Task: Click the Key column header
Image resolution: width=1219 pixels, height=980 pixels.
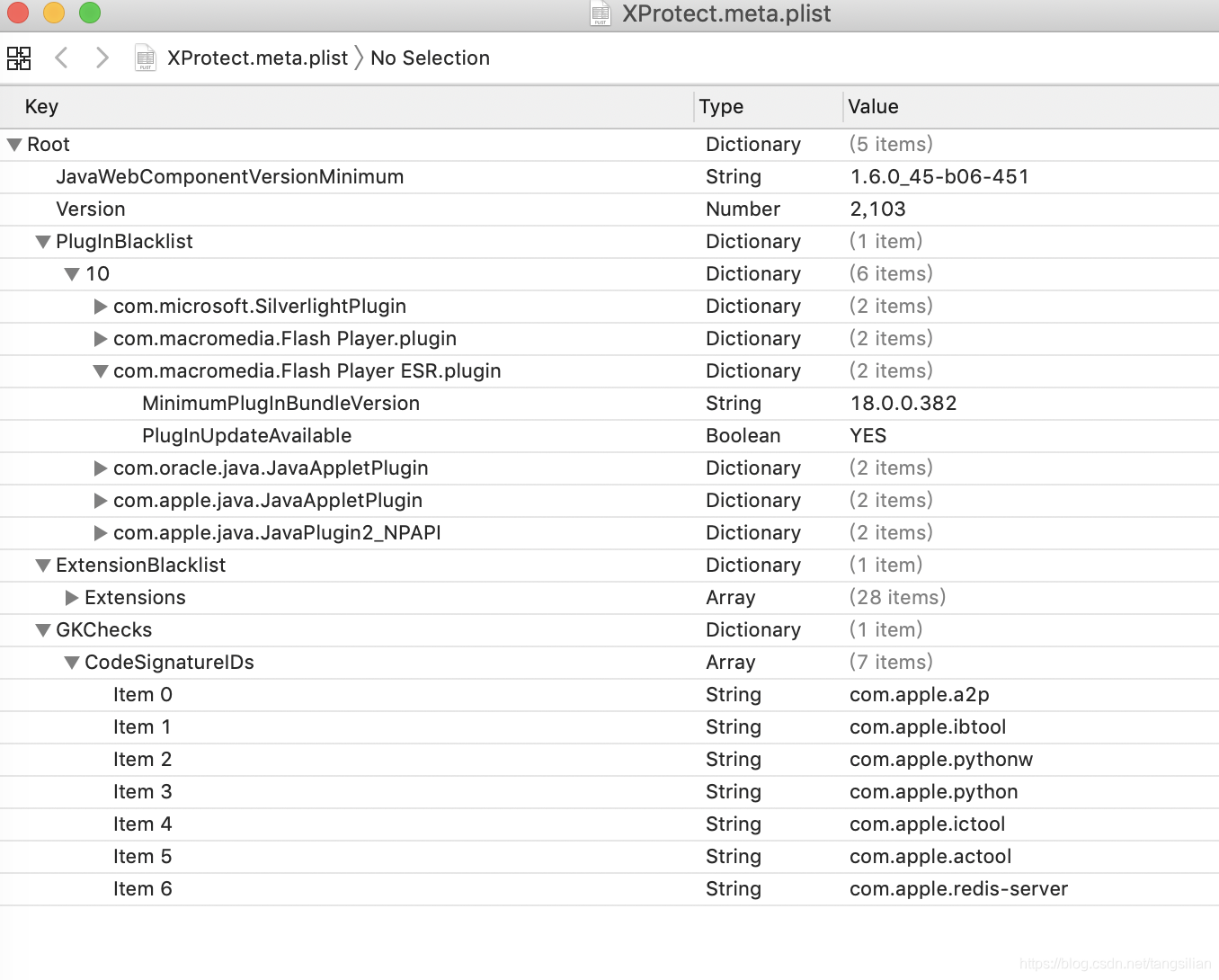Action: (346, 107)
